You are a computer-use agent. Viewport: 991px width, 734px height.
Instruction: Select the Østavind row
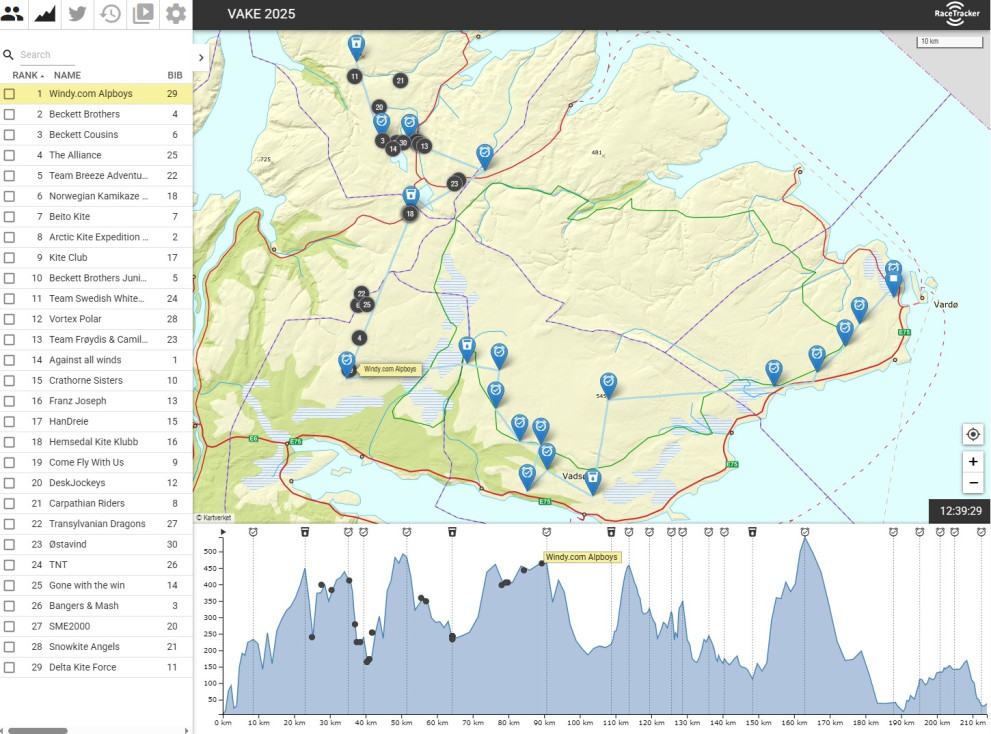point(96,544)
